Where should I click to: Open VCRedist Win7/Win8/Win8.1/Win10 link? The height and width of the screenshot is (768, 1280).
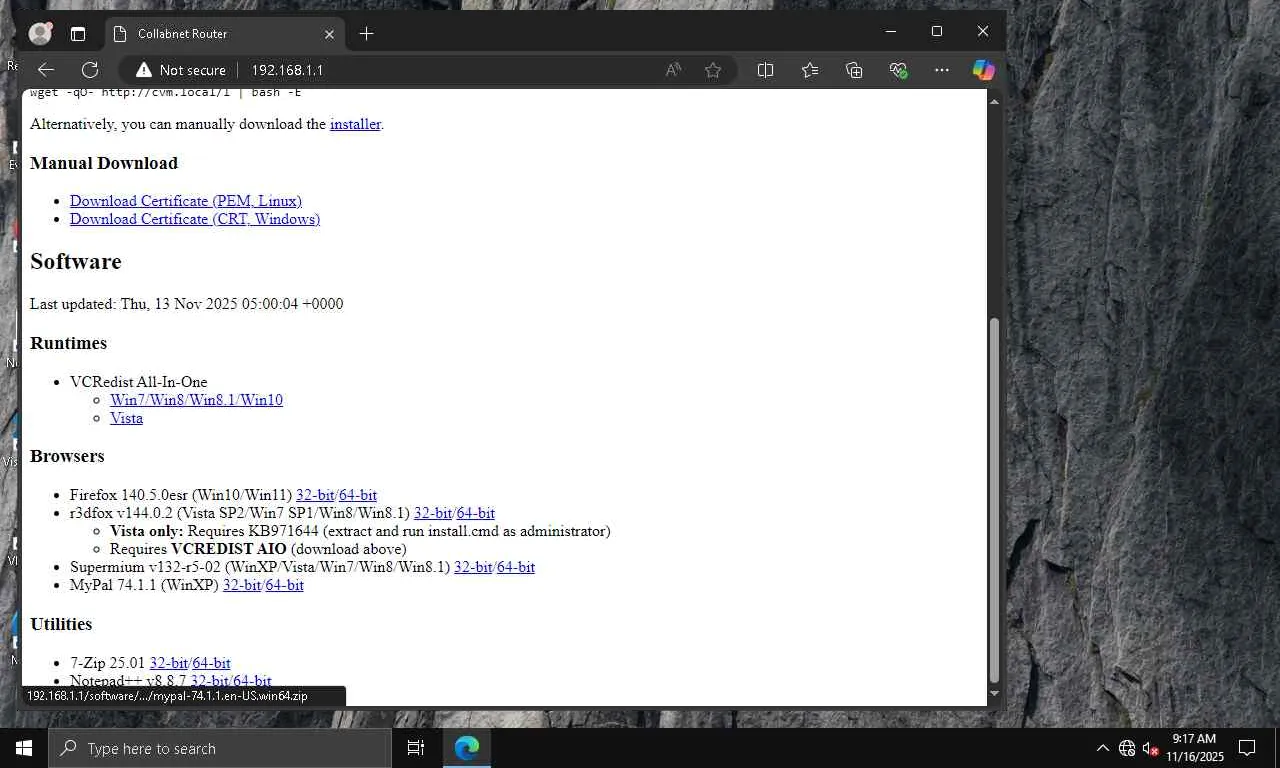tap(196, 400)
